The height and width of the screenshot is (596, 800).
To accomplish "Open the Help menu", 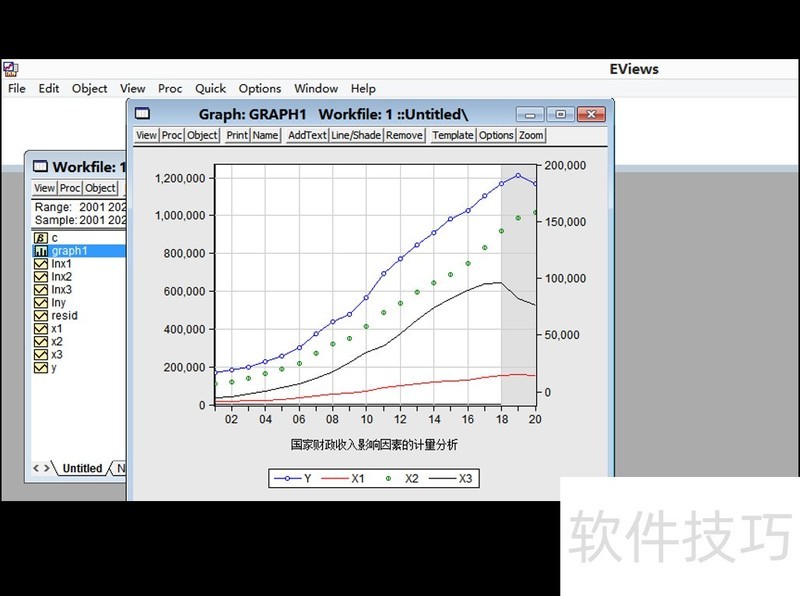I will (363, 88).
